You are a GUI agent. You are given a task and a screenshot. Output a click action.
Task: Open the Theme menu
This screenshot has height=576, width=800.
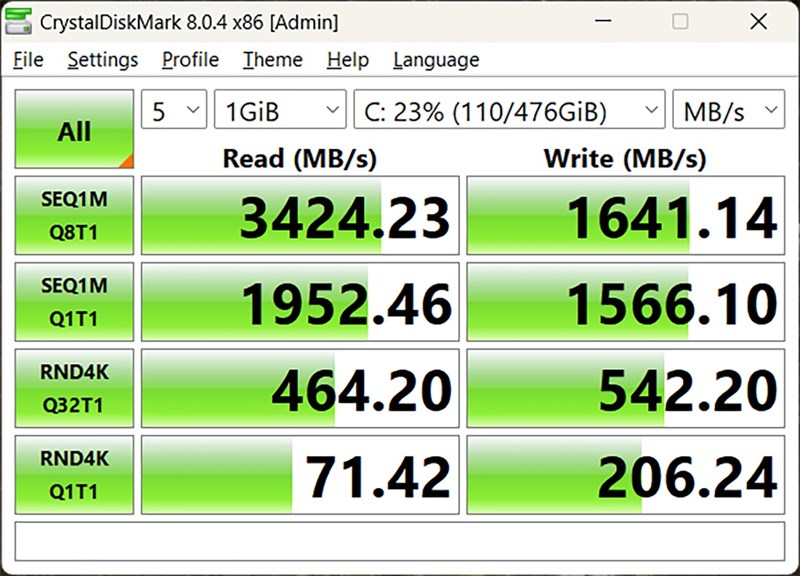point(272,60)
